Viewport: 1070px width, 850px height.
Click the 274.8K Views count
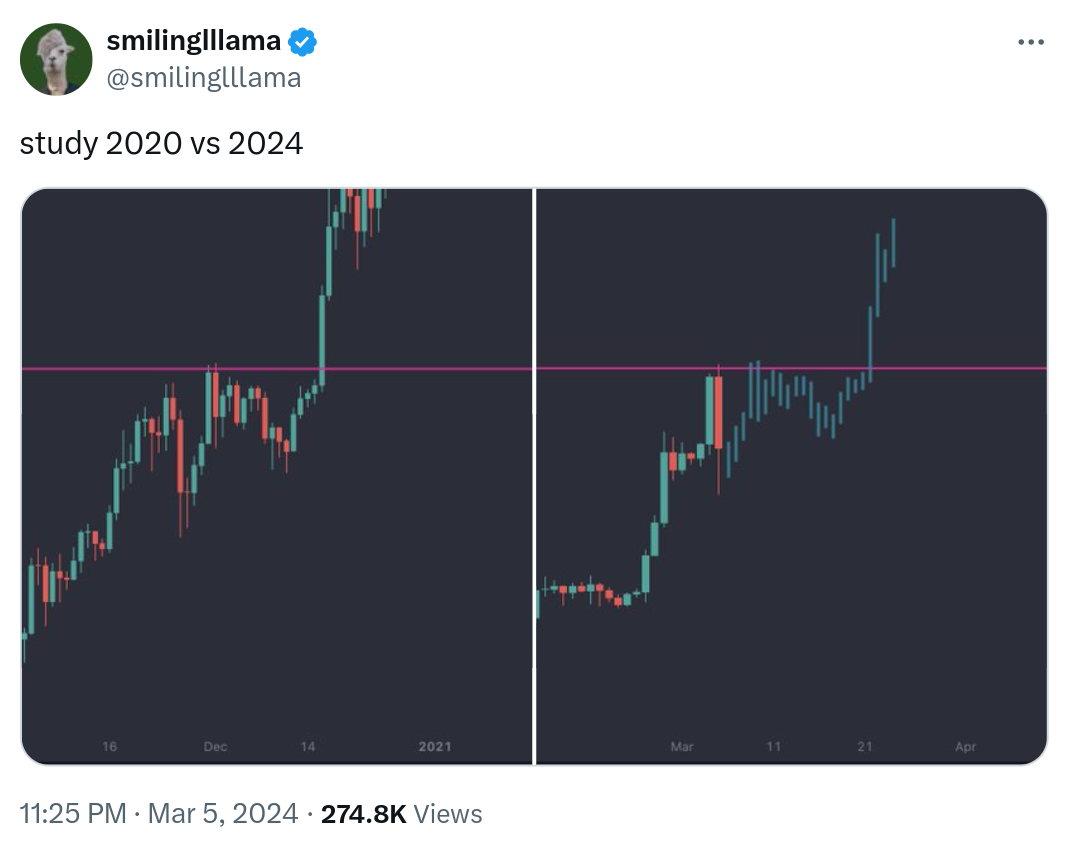click(x=401, y=814)
